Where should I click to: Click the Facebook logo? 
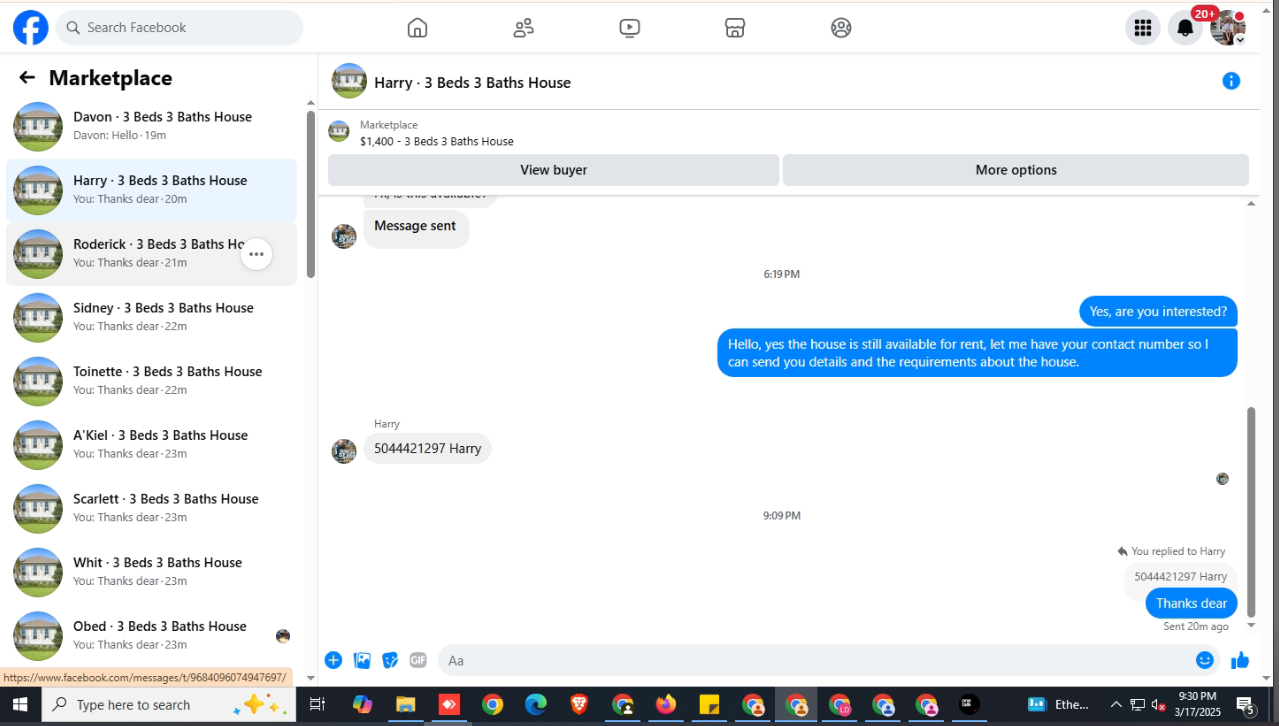(30, 28)
